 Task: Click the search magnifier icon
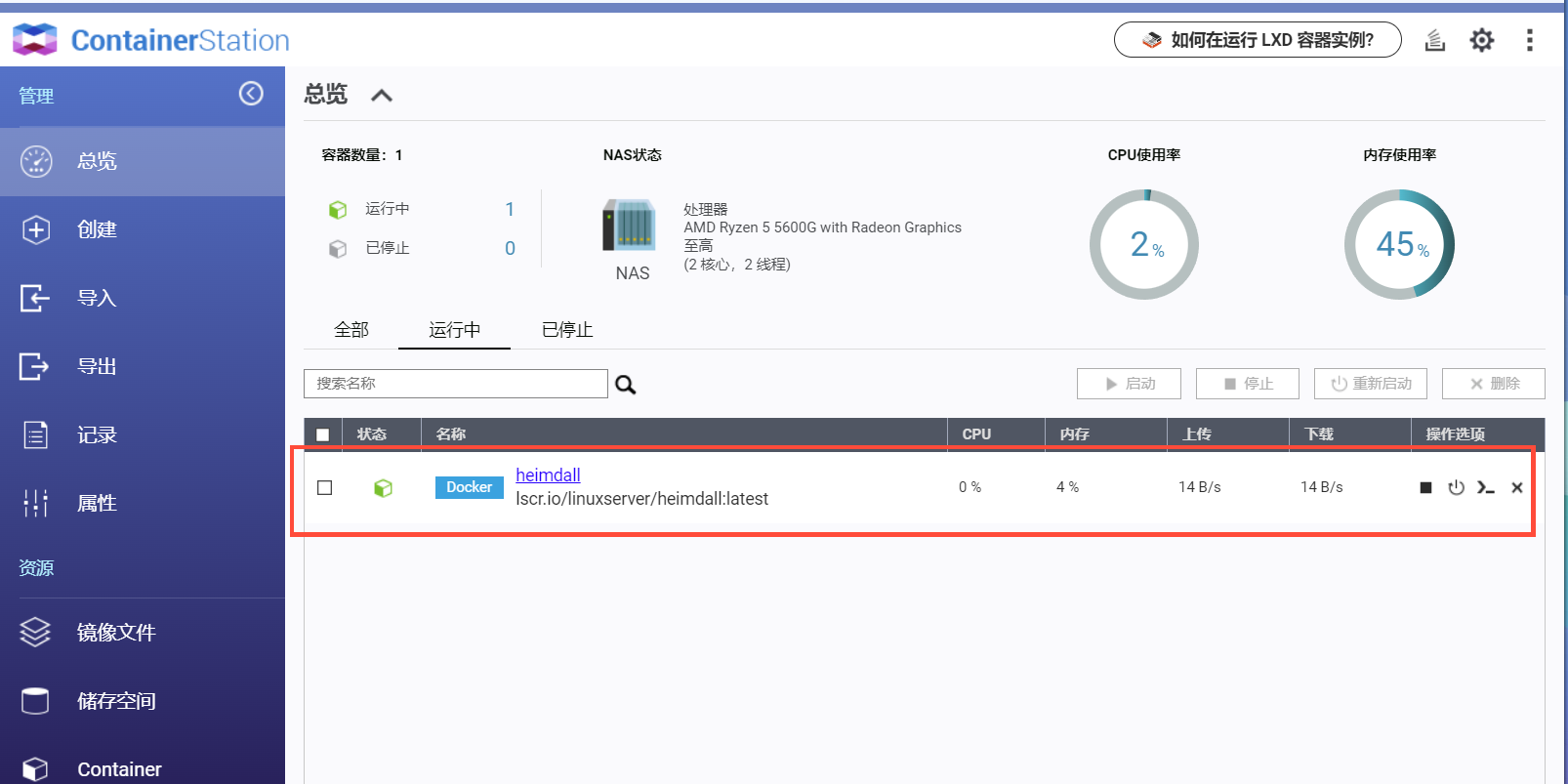[625, 385]
